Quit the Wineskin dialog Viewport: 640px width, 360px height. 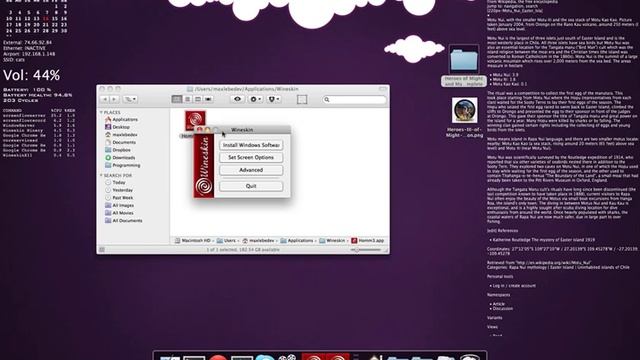251,186
